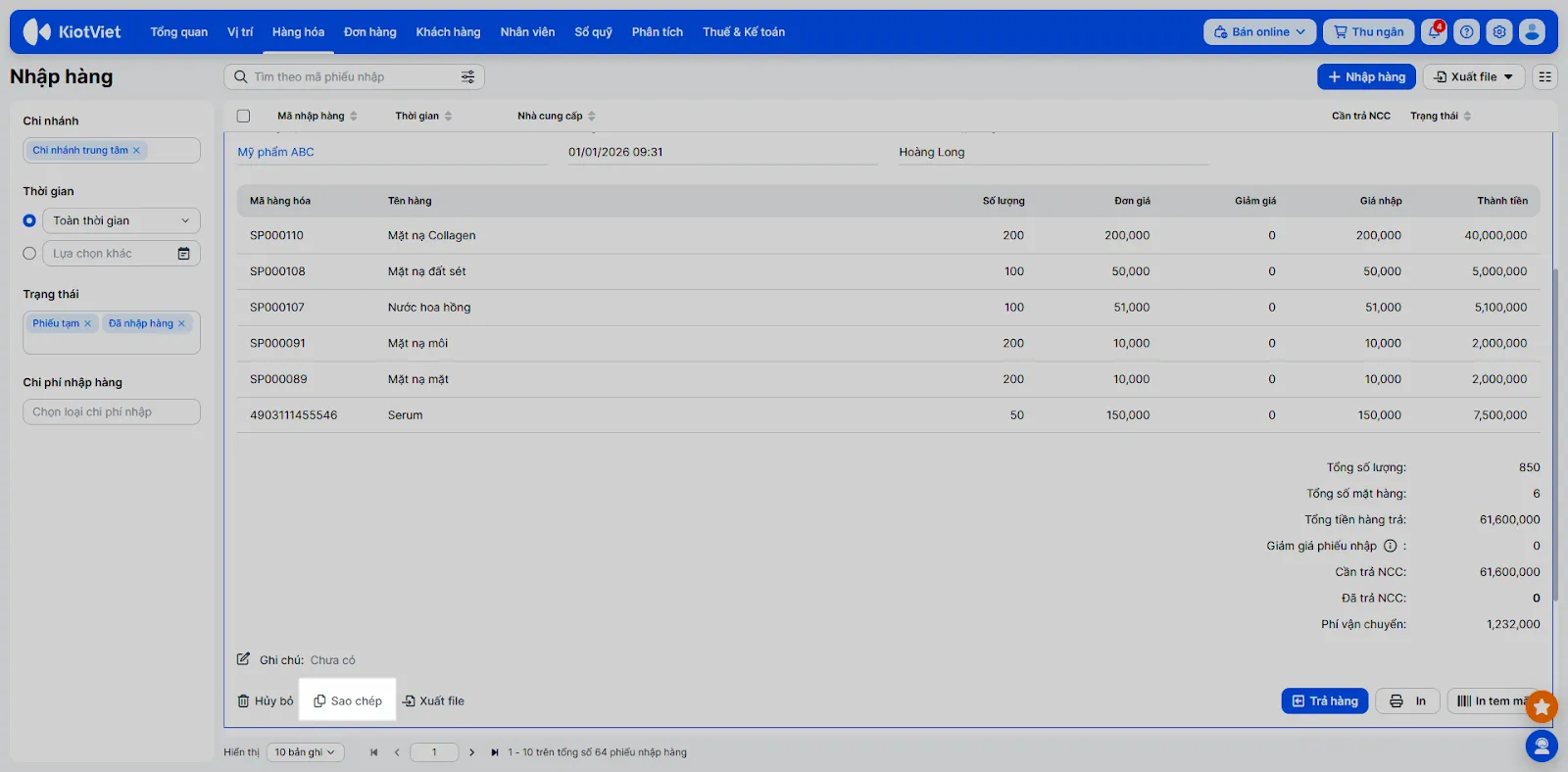This screenshot has width=1568, height=772.
Task: Open the support chat floating icon
Action: (1542, 748)
